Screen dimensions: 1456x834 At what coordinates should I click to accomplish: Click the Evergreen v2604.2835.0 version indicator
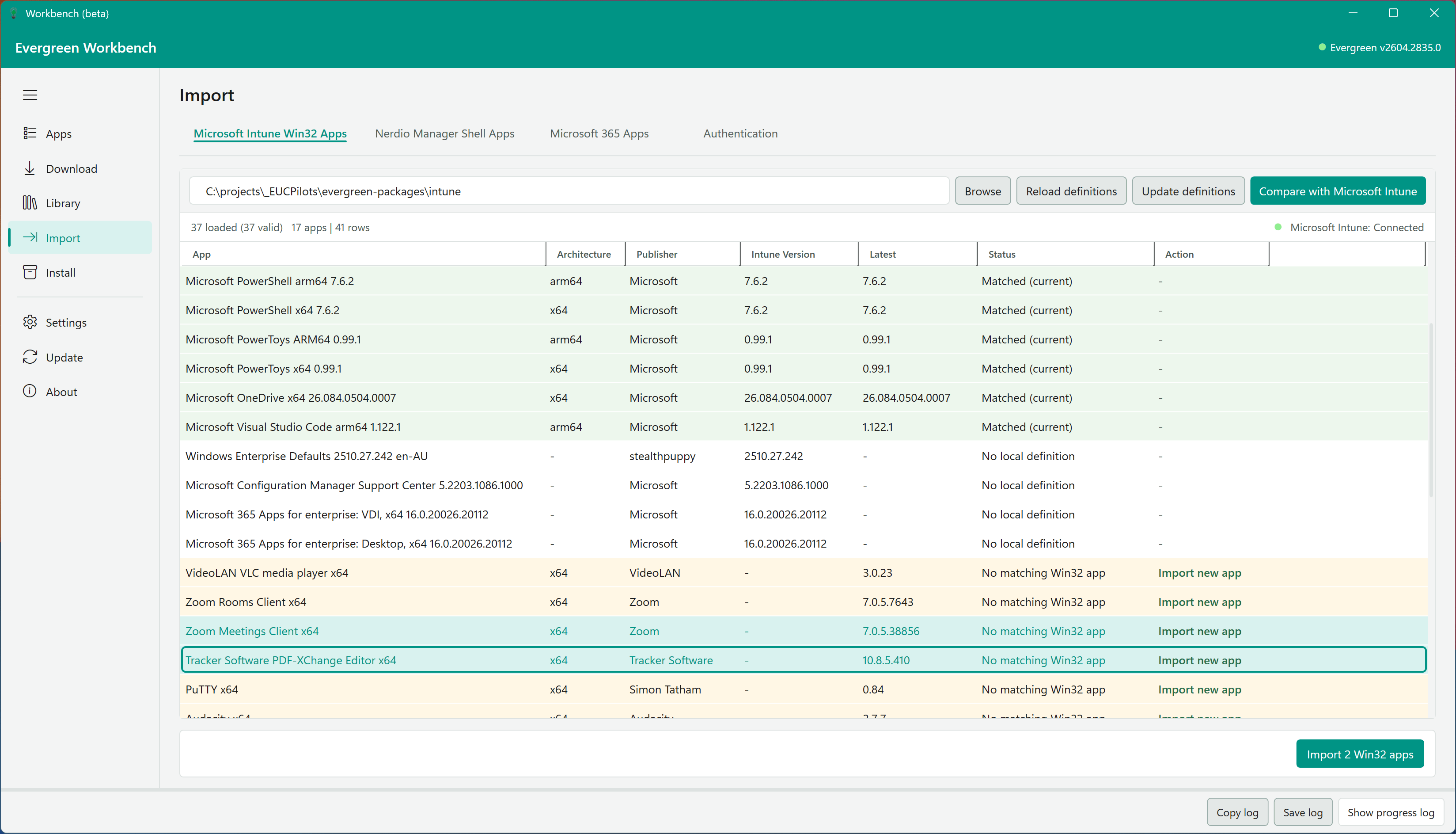[x=1379, y=48]
